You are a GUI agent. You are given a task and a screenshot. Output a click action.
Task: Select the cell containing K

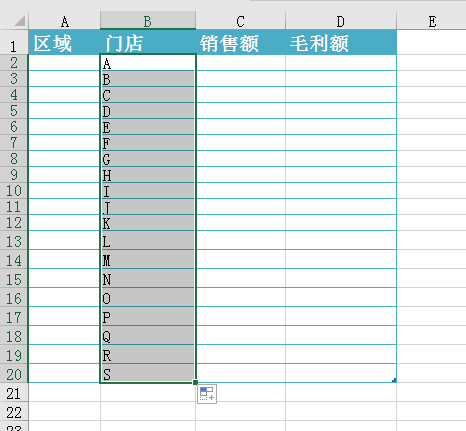[148, 223]
